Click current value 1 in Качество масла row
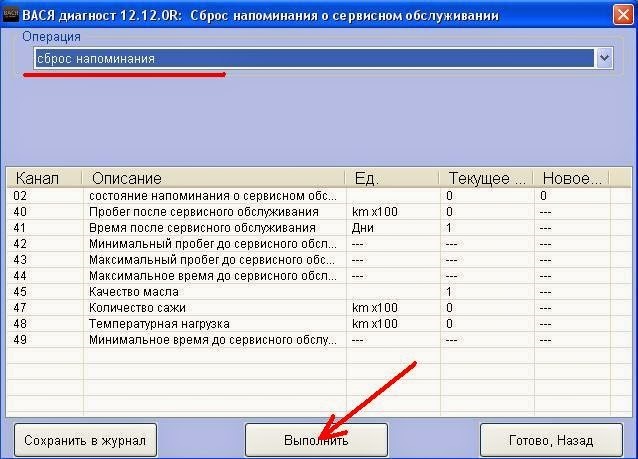Screen dimensions: 638x459 (449, 292)
